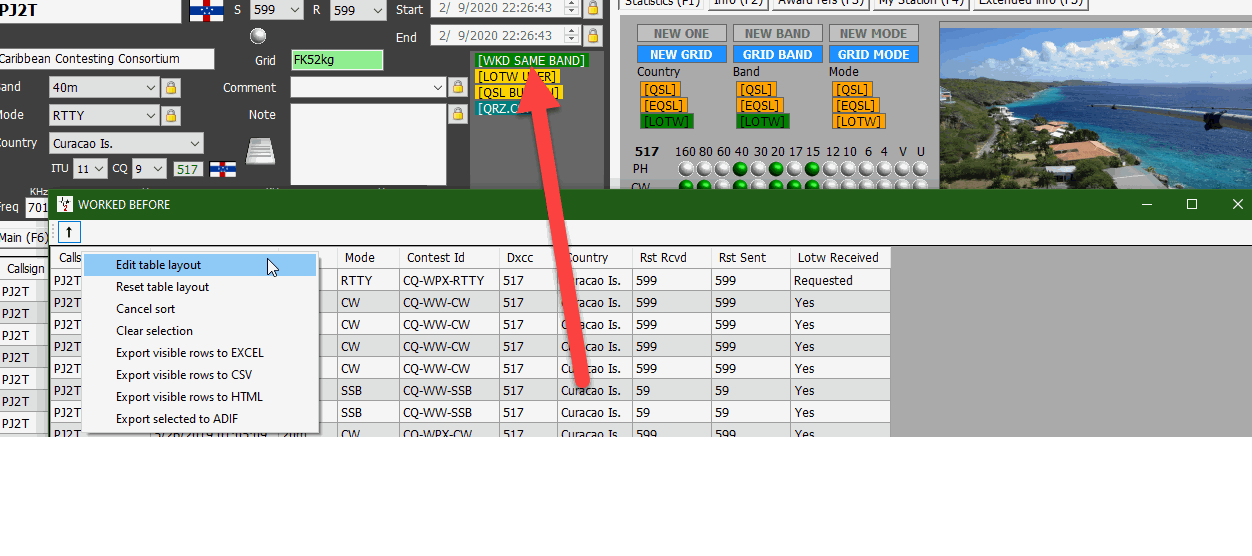Click the [WKD SAME BAND] label
Screen dimensions: 1252x556
[x=532, y=61]
